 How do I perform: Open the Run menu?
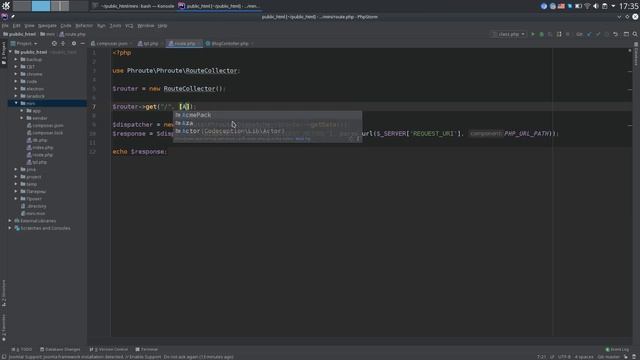click(x=101, y=26)
